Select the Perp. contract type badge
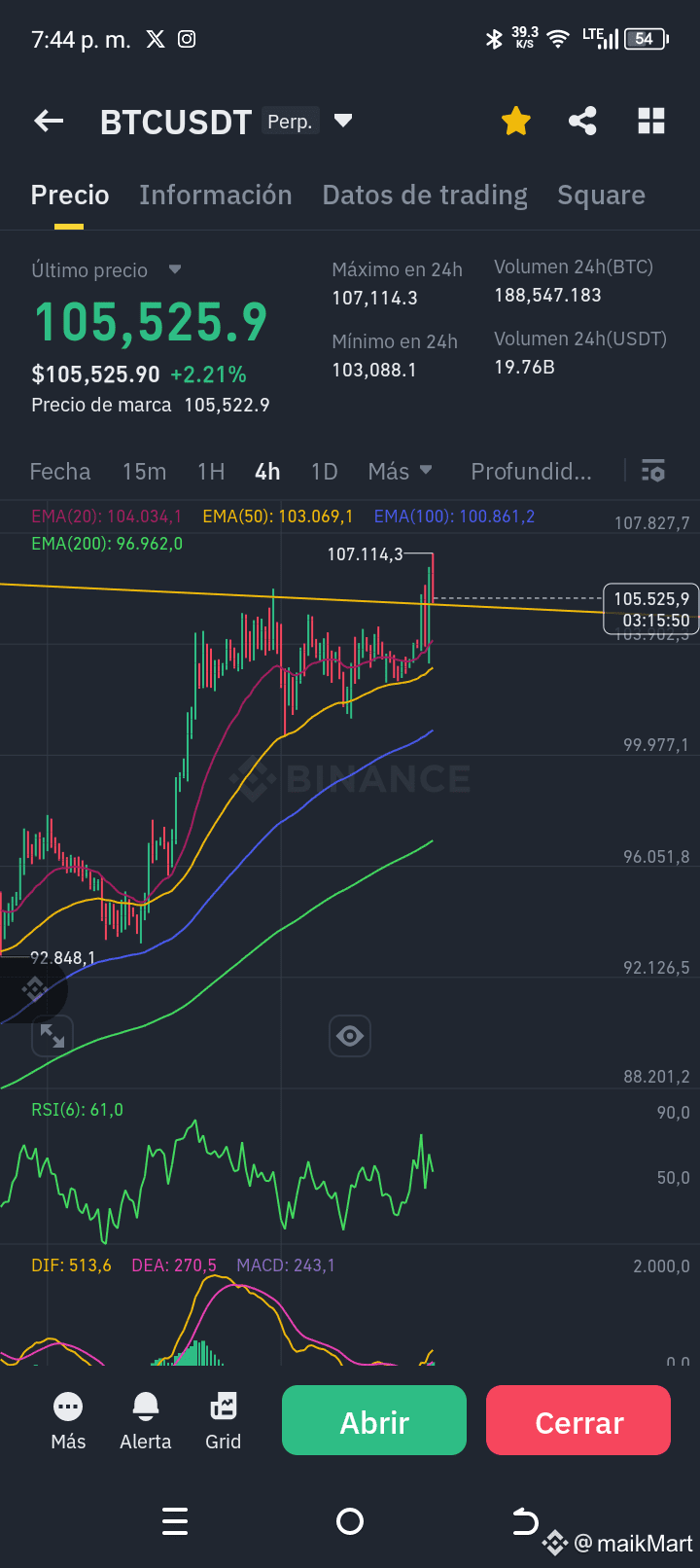Screen dimensions: 700x1568 pyautogui.click(x=290, y=122)
